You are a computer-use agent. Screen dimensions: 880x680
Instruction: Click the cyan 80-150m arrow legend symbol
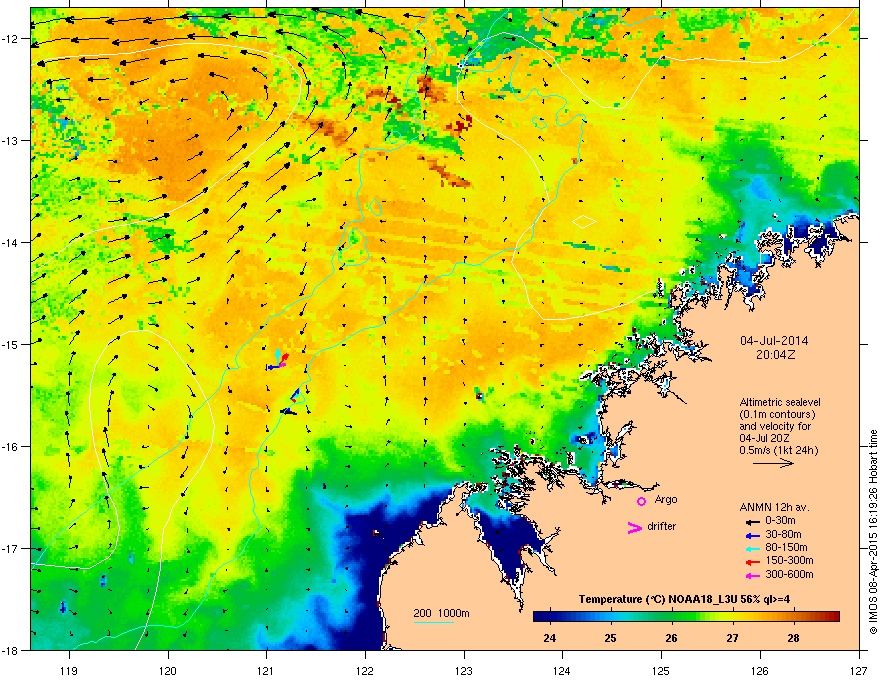click(753, 548)
